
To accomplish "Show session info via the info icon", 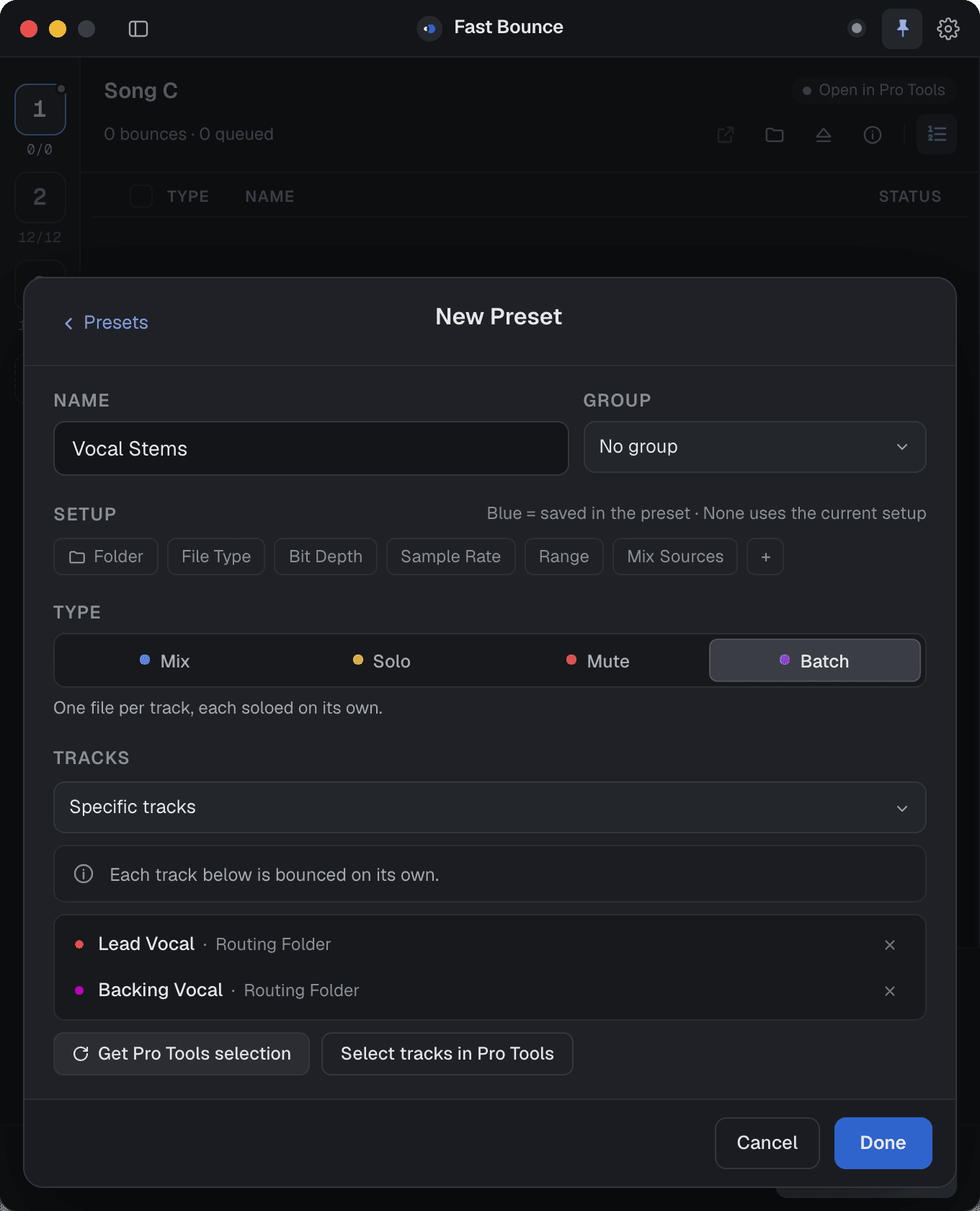I will [x=873, y=135].
